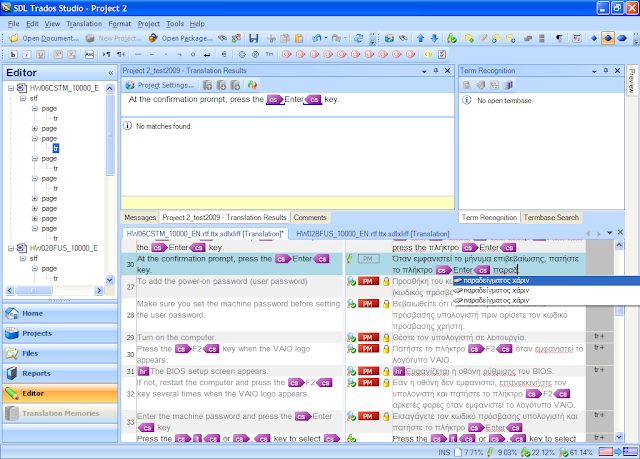Screen dimensions: 640x459
Task: Open Translation Results panel dropdown arrow
Action: (424, 71)
